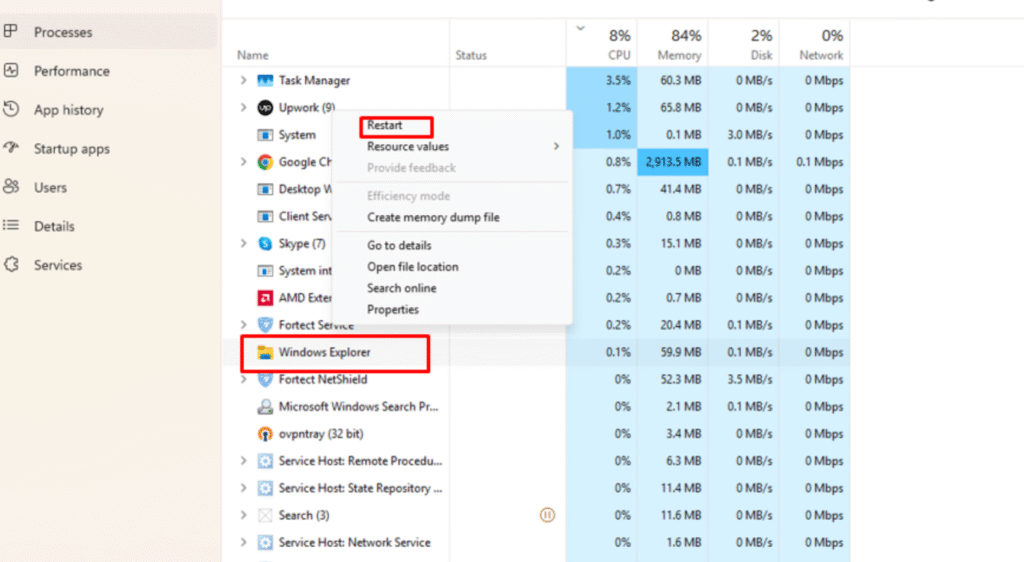
Task: Click the Users sidebar icon
Action: click(x=10, y=187)
